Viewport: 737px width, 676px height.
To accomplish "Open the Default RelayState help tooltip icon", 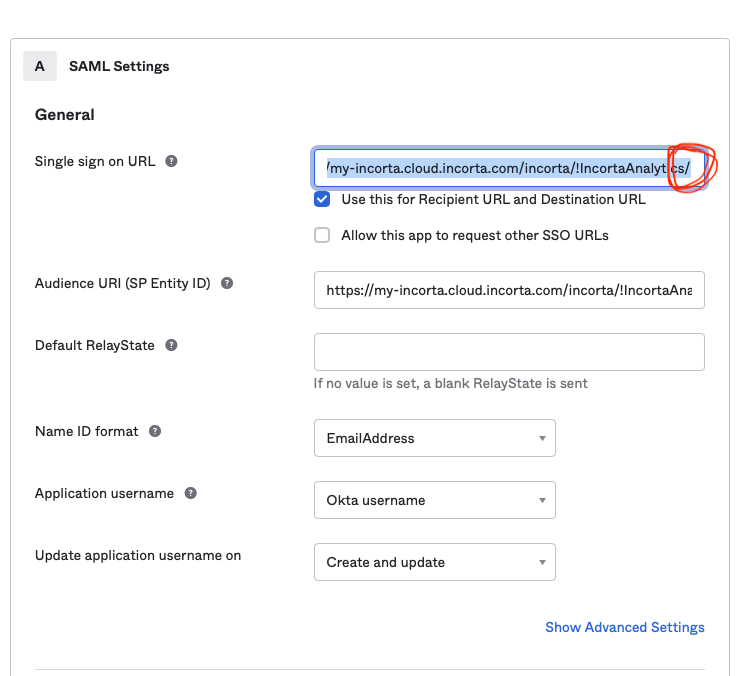I will pyautogui.click(x=171, y=345).
